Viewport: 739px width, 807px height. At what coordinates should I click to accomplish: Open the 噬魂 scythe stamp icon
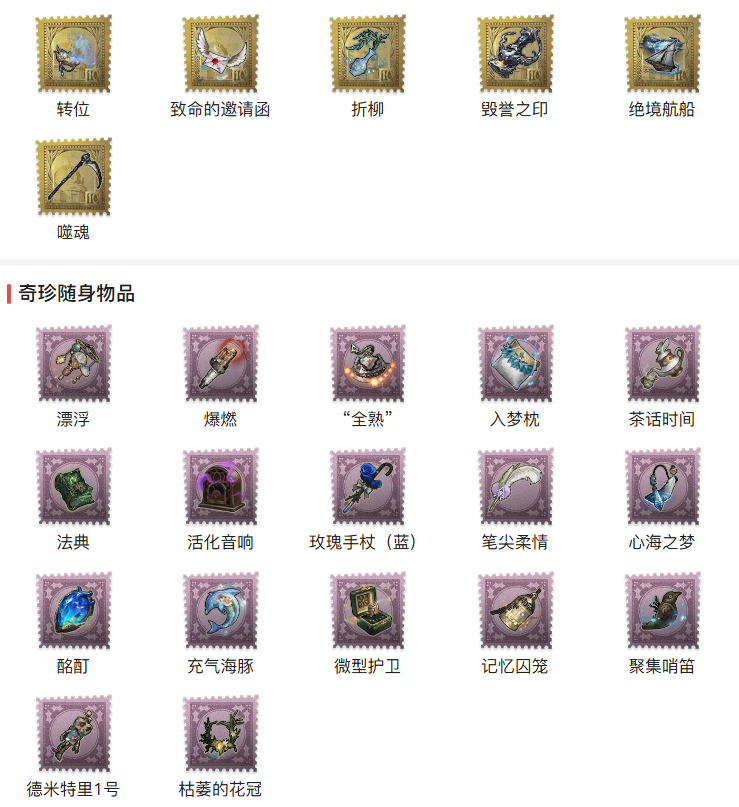tap(73, 177)
